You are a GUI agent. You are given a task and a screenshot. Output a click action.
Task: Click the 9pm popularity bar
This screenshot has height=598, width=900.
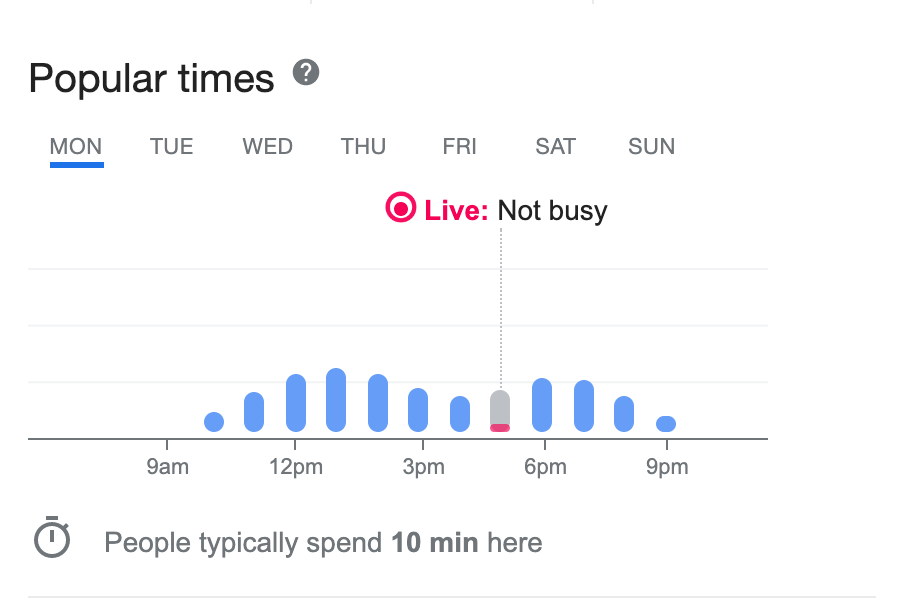[x=666, y=424]
